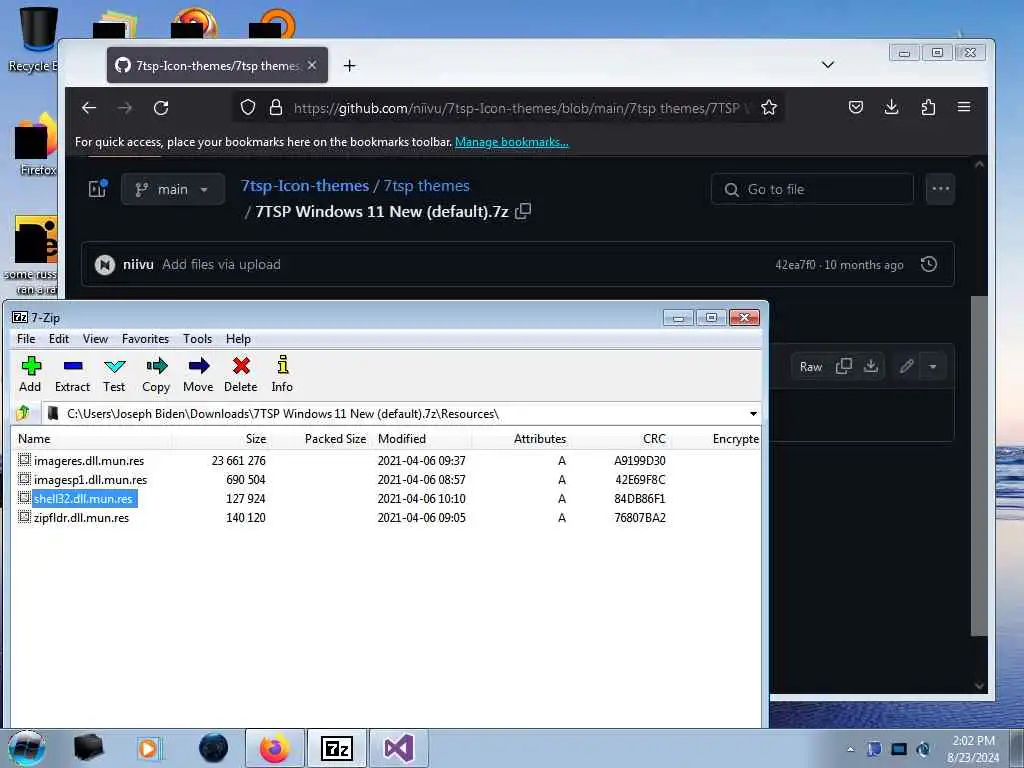Sort 7-Zip list by CRC column
The height and width of the screenshot is (768, 1024).
(x=622, y=439)
